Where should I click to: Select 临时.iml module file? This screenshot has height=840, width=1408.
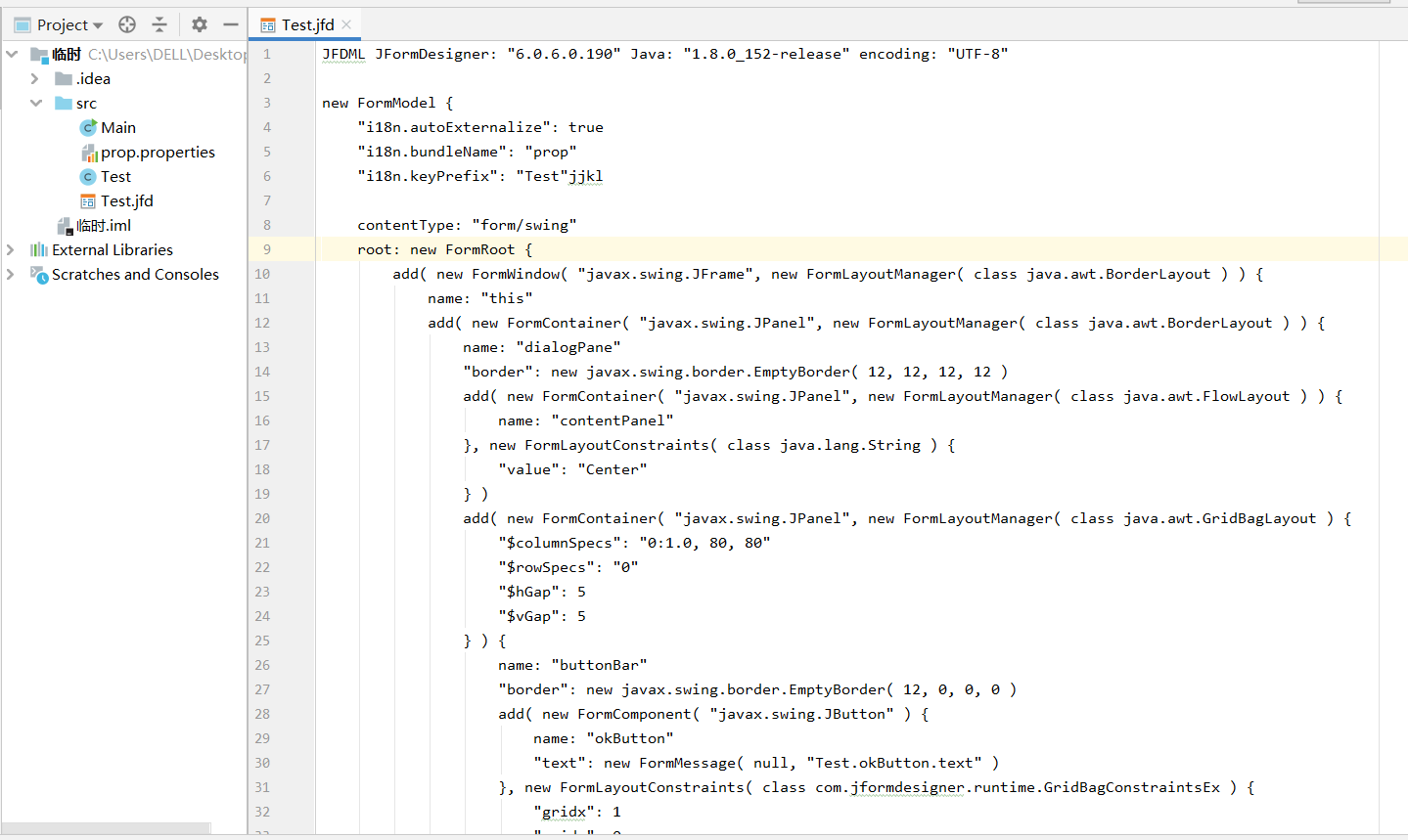104,225
